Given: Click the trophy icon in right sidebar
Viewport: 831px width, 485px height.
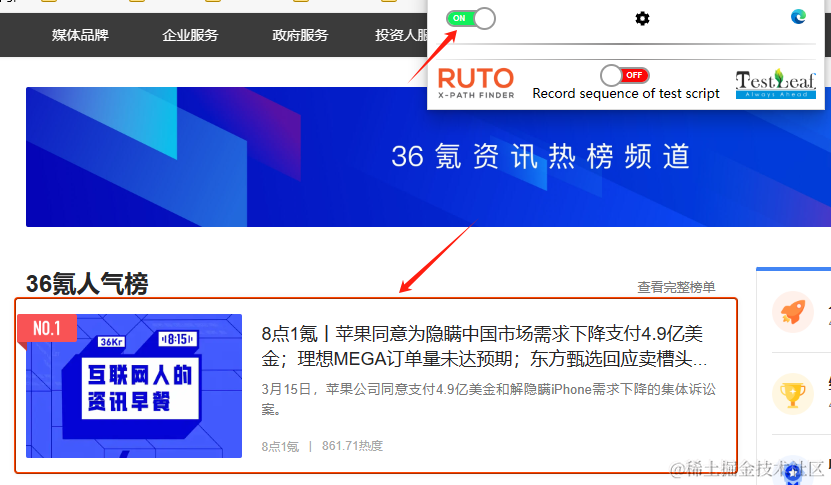Looking at the screenshot, I should pyautogui.click(x=792, y=394).
